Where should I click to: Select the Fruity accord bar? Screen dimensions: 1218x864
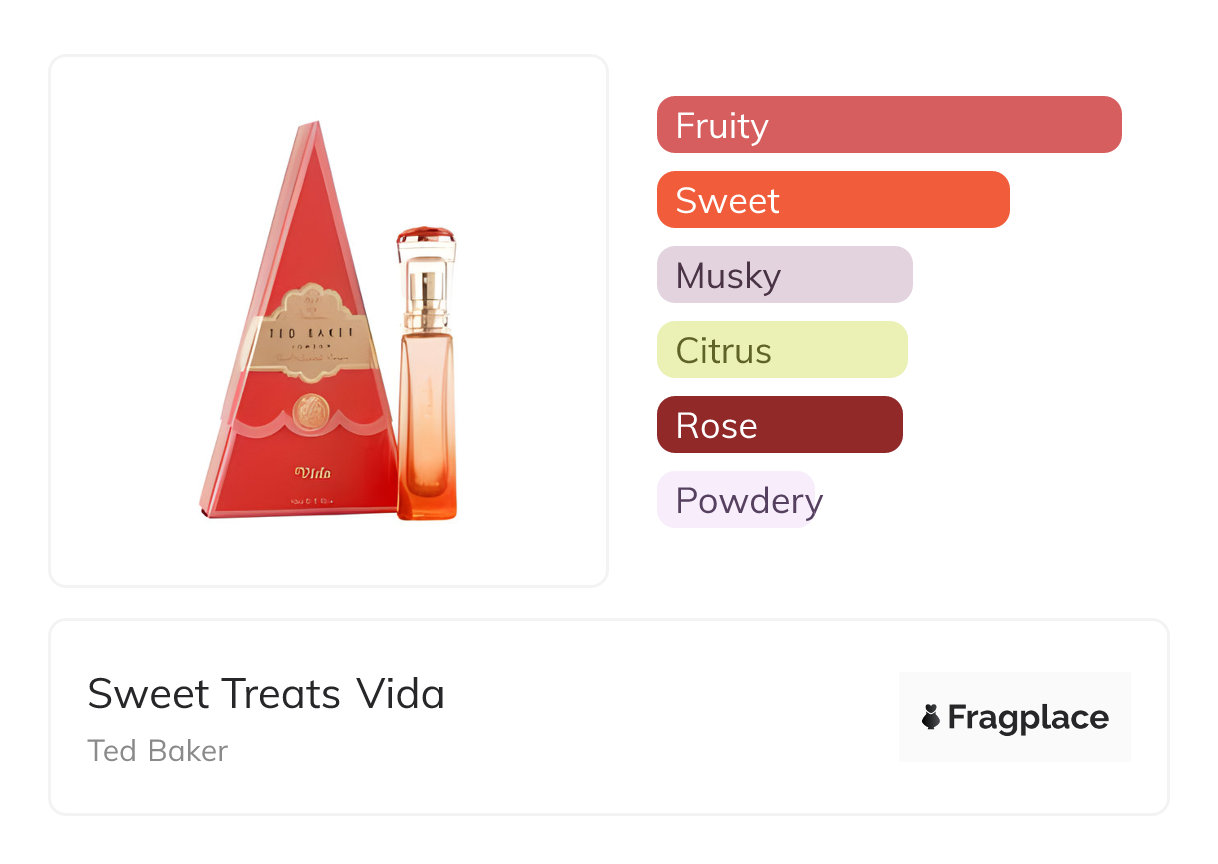(888, 125)
